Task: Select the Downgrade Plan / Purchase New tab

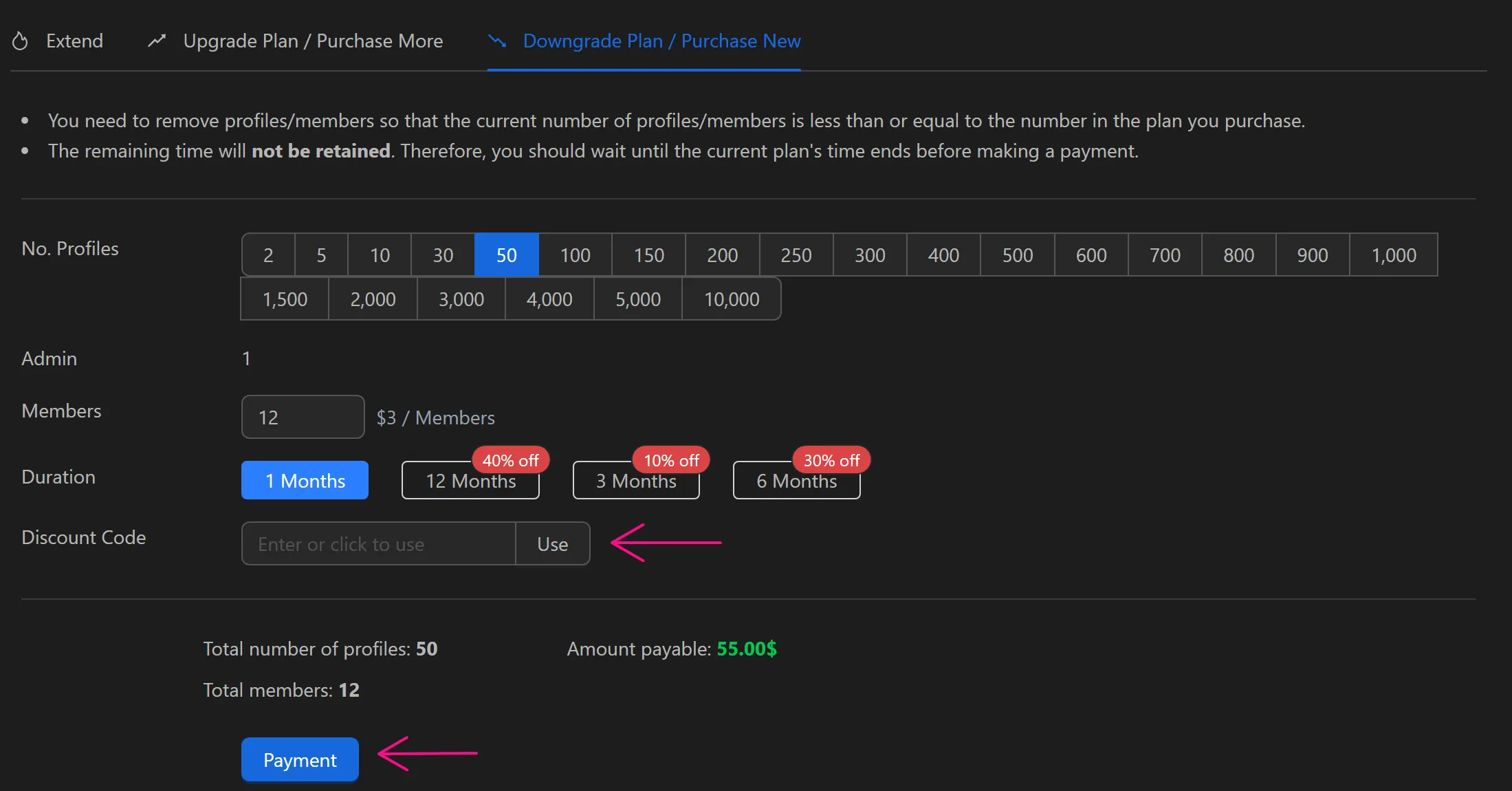Action: [x=661, y=41]
